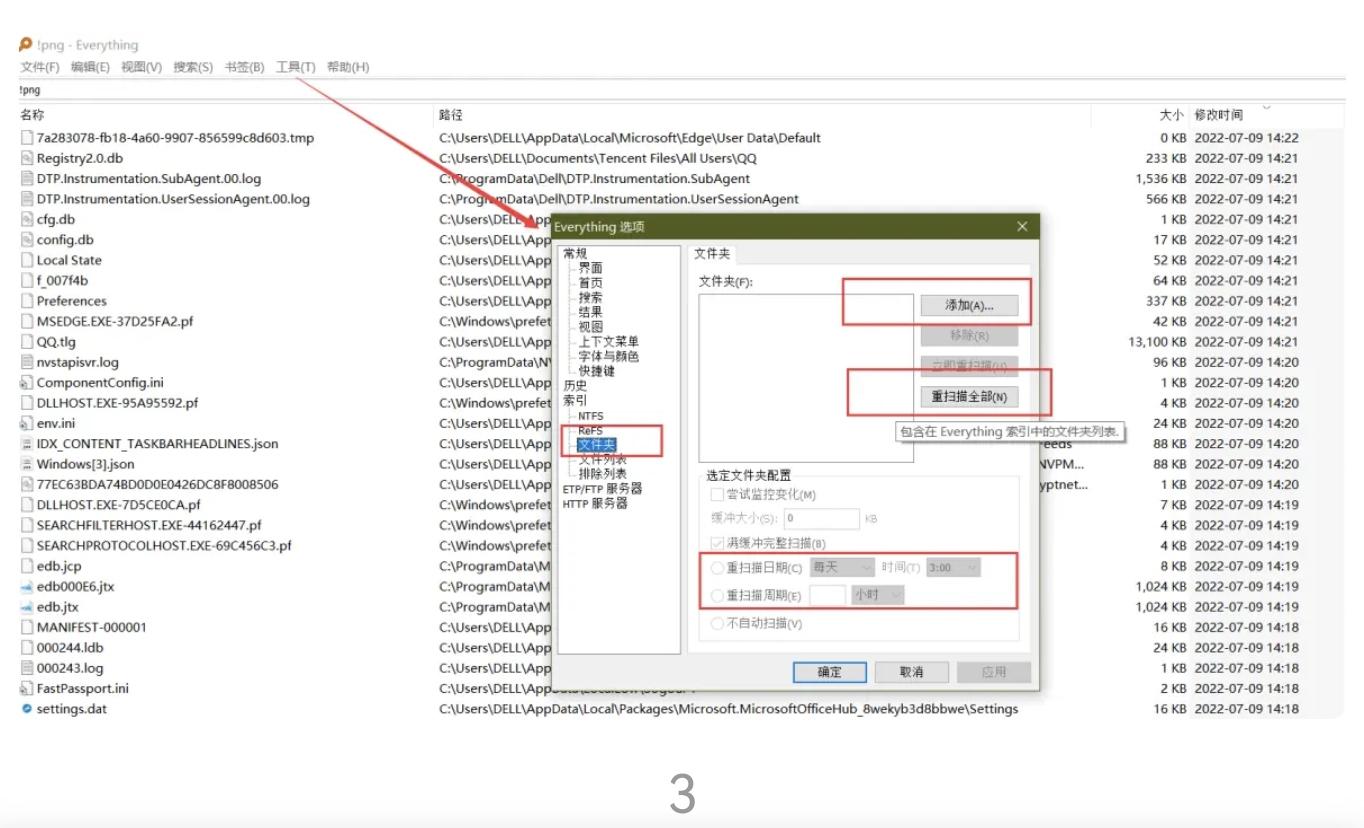Select the env.ini file icon
This screenshot has width=1364, height=828.
27,423
